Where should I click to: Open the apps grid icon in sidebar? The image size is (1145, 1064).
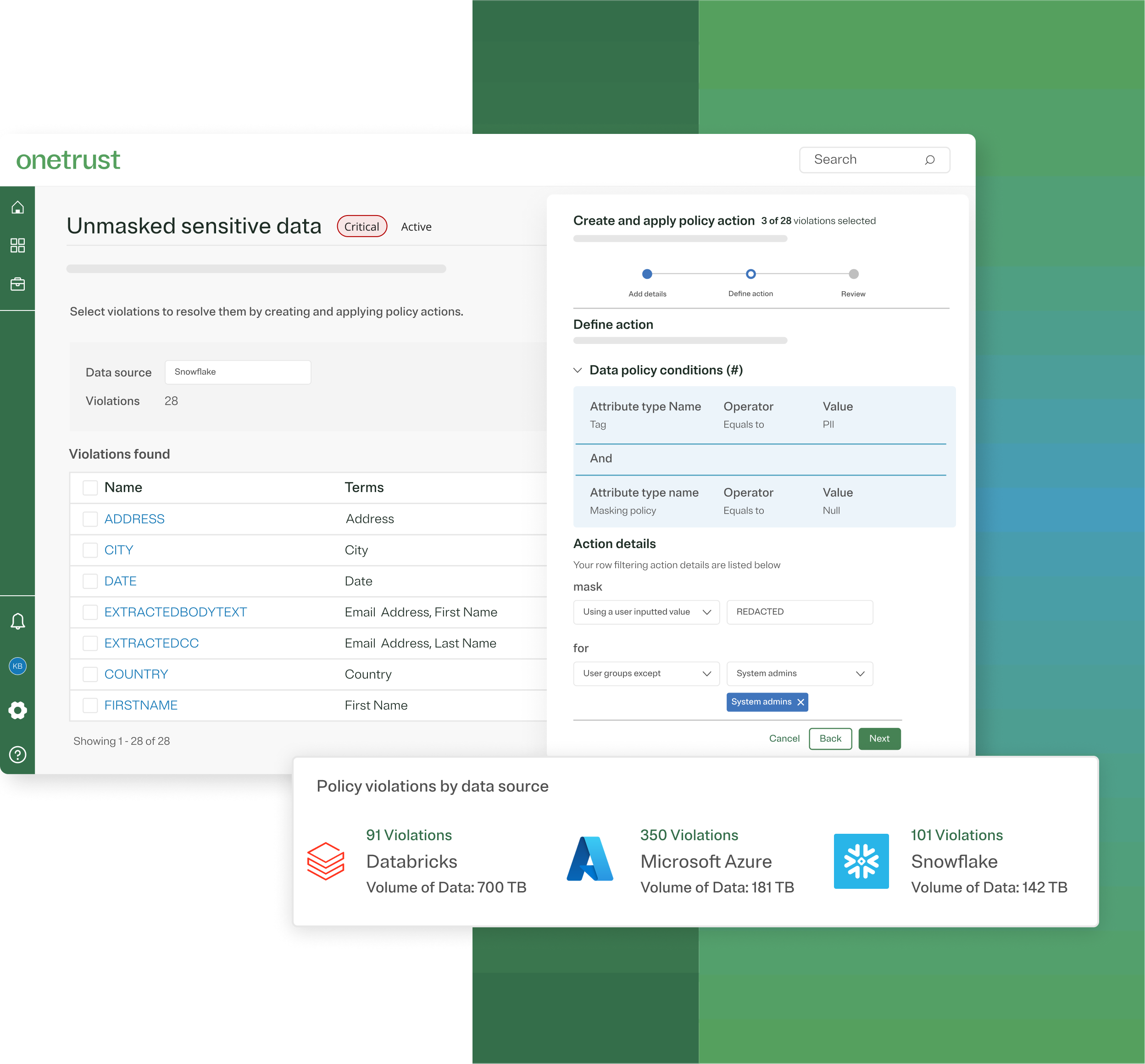(18, 245)
